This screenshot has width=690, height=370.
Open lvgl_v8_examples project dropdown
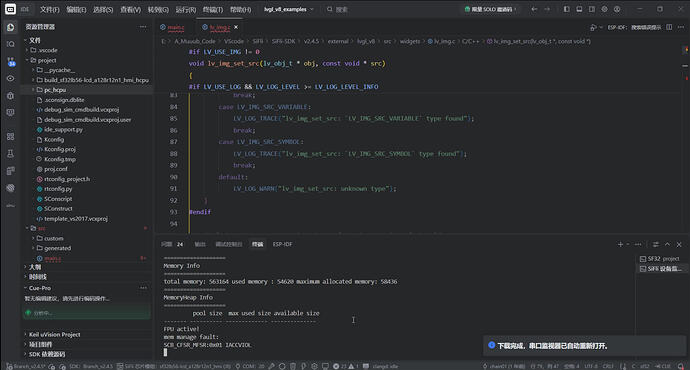pos(289,9)
